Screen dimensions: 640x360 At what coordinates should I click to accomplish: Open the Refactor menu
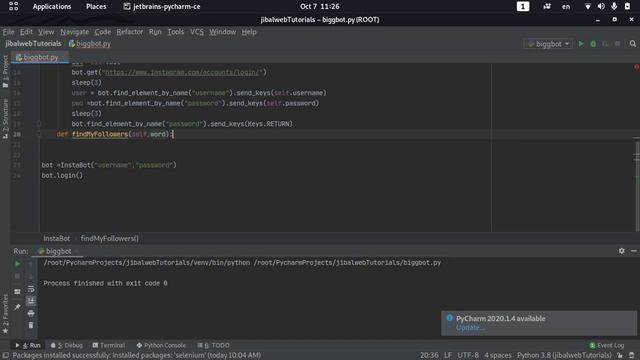pyautogui.click(x=129, y=32)
